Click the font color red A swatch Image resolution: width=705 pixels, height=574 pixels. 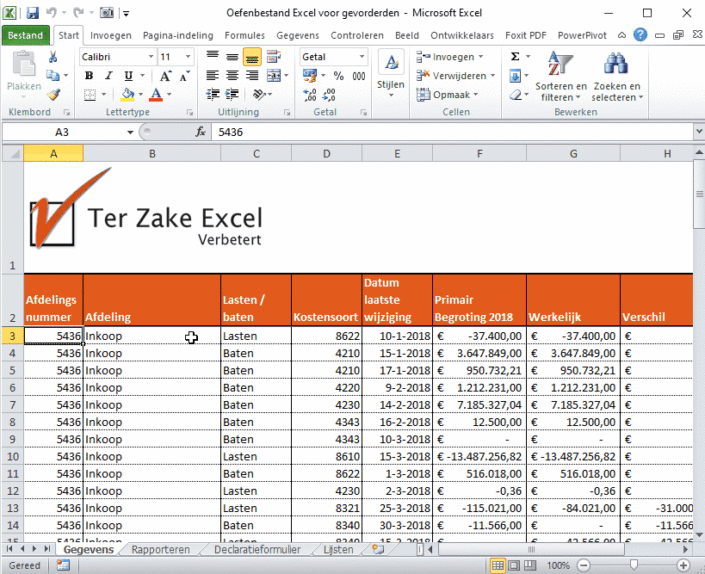154,94
